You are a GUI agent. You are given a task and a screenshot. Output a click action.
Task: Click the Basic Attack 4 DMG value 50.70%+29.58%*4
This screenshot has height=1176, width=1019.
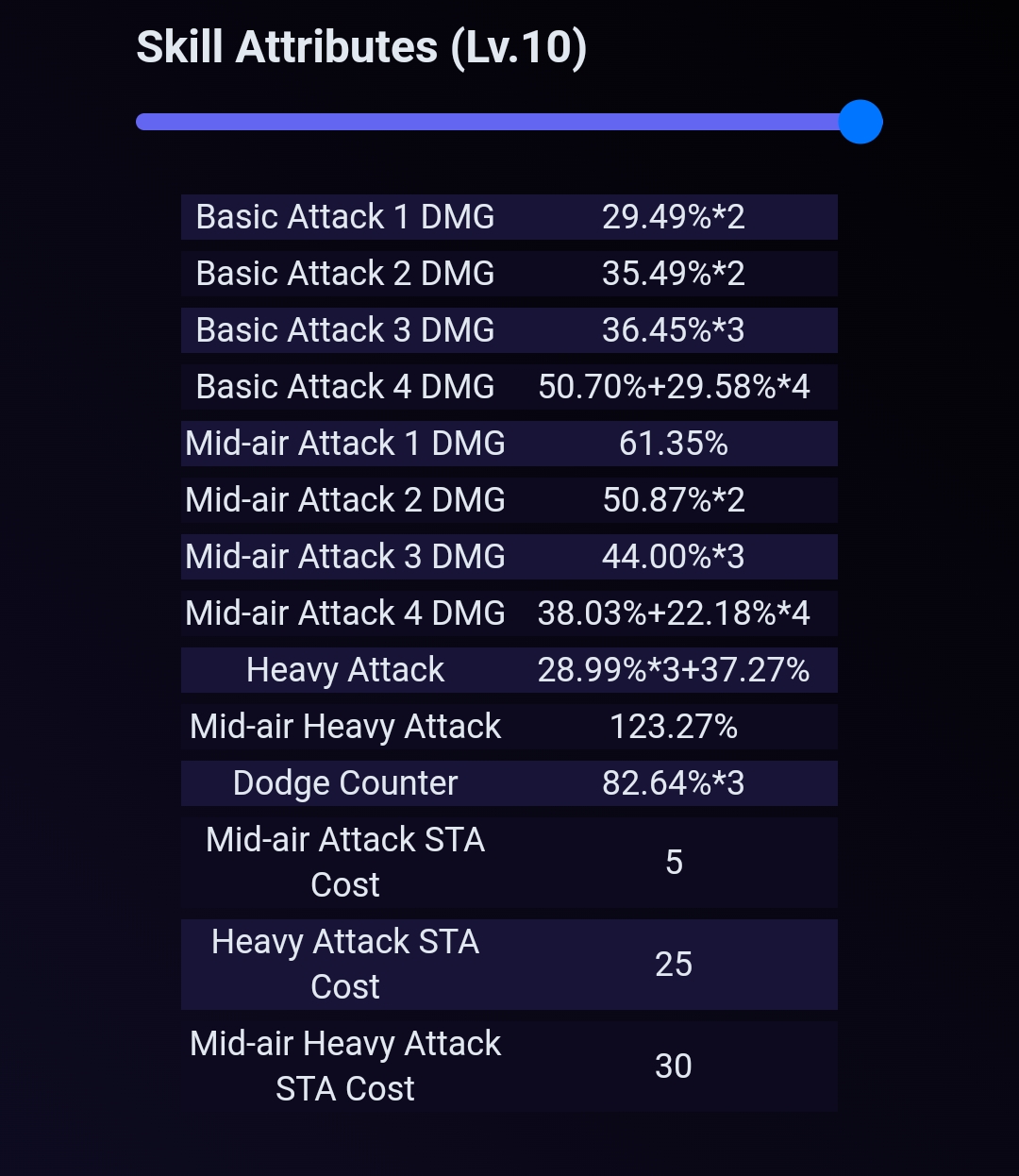[674, 387]
